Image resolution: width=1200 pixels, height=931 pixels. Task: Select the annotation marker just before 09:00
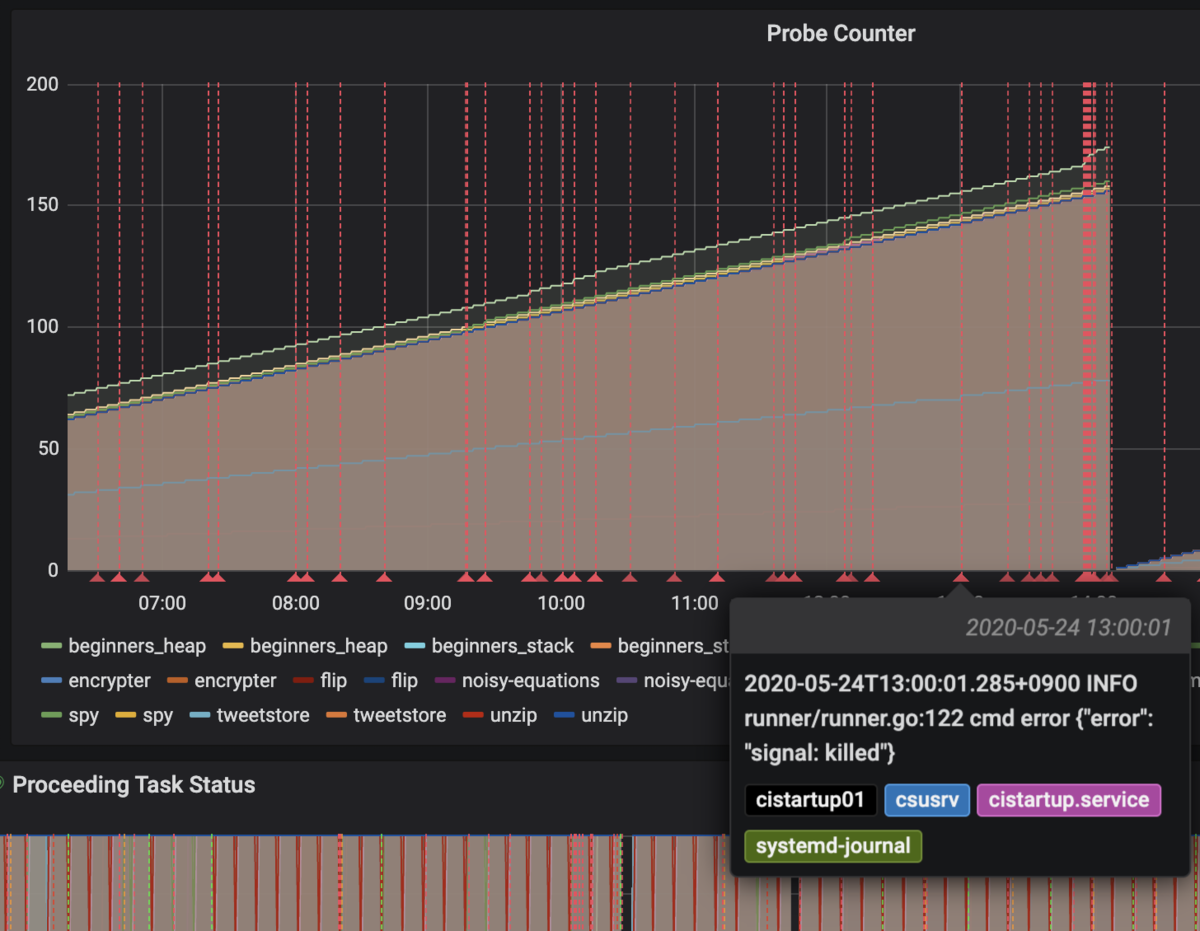click(x=383, y=577)
